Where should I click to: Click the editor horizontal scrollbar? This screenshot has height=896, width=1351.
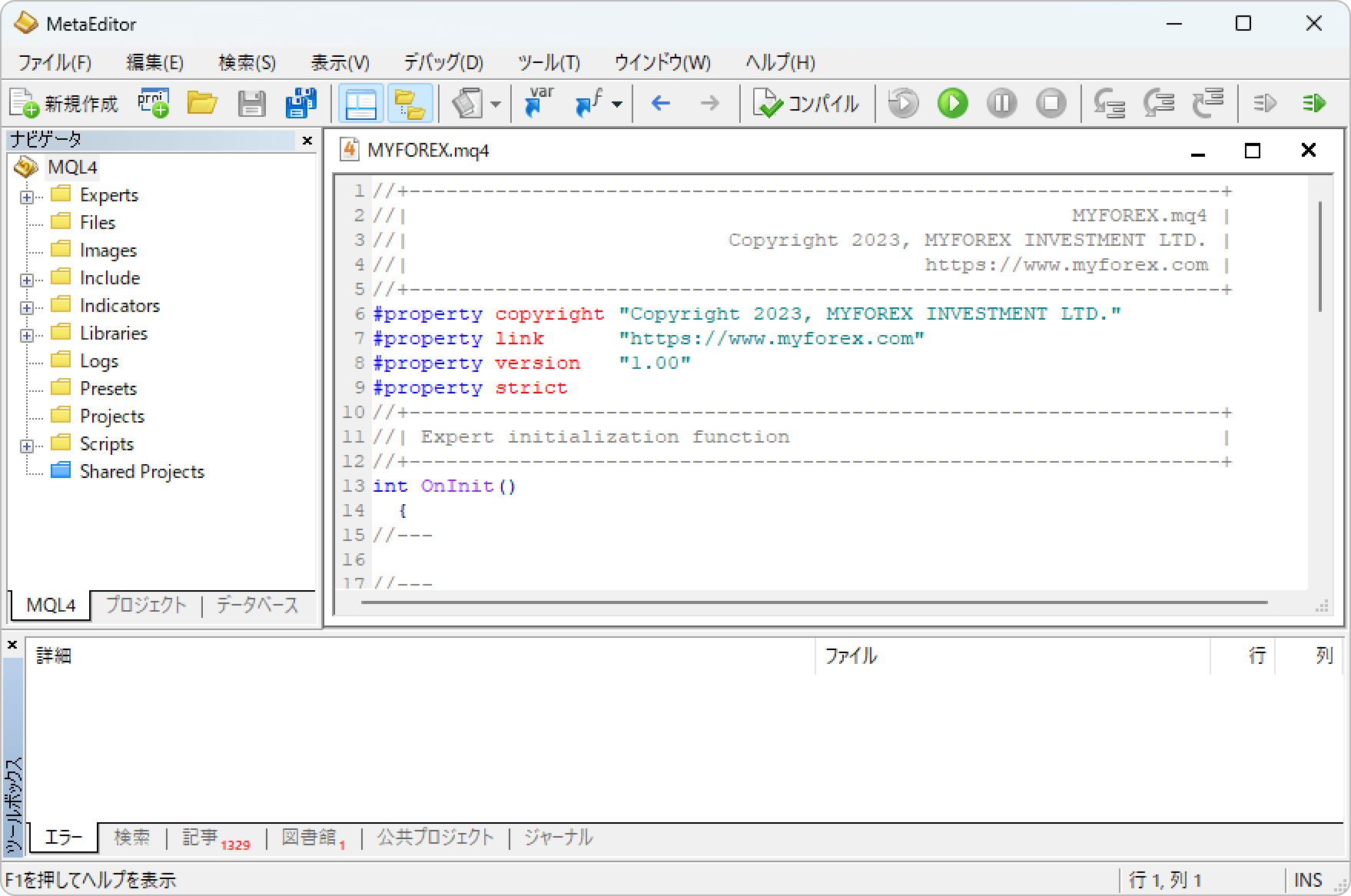[x=815, y=602]
